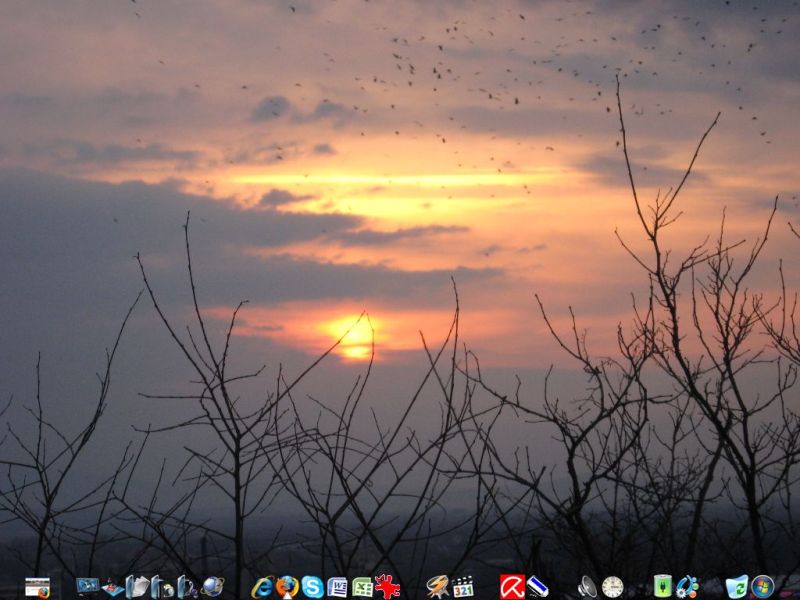Viewport: 800px width, 600px height.
Task: Click the Windows Start orb
Action: tap(763, 586)
